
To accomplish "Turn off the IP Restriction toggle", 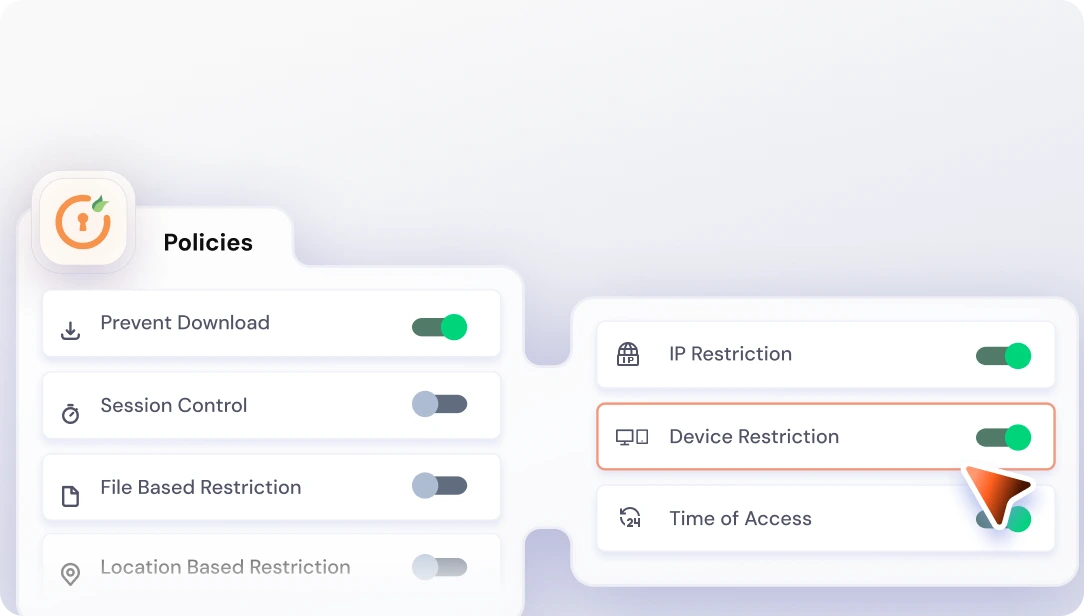I will [1002, 355].
